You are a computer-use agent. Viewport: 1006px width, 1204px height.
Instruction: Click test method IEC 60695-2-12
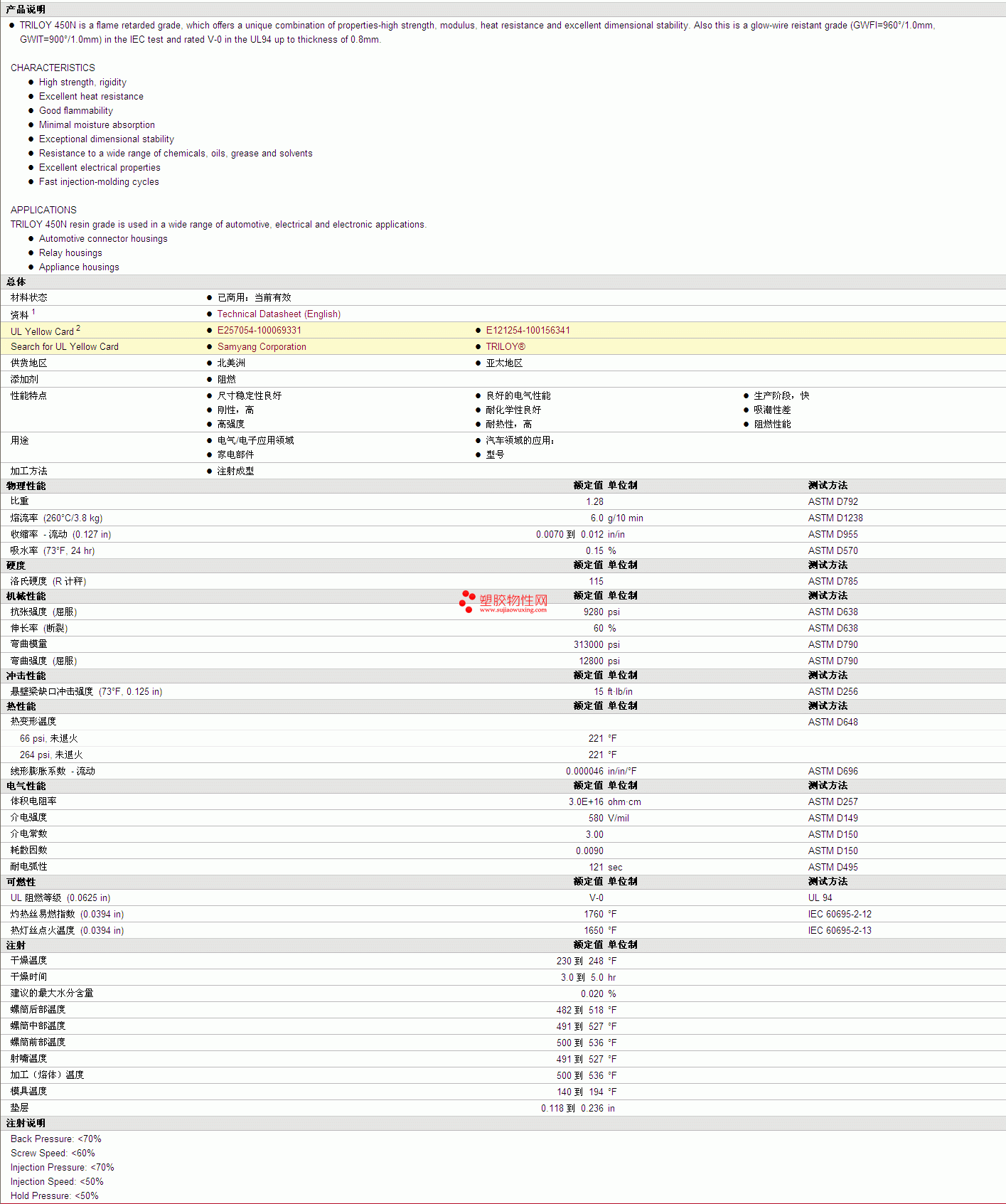pyautogui.click(x=840, y=915)
